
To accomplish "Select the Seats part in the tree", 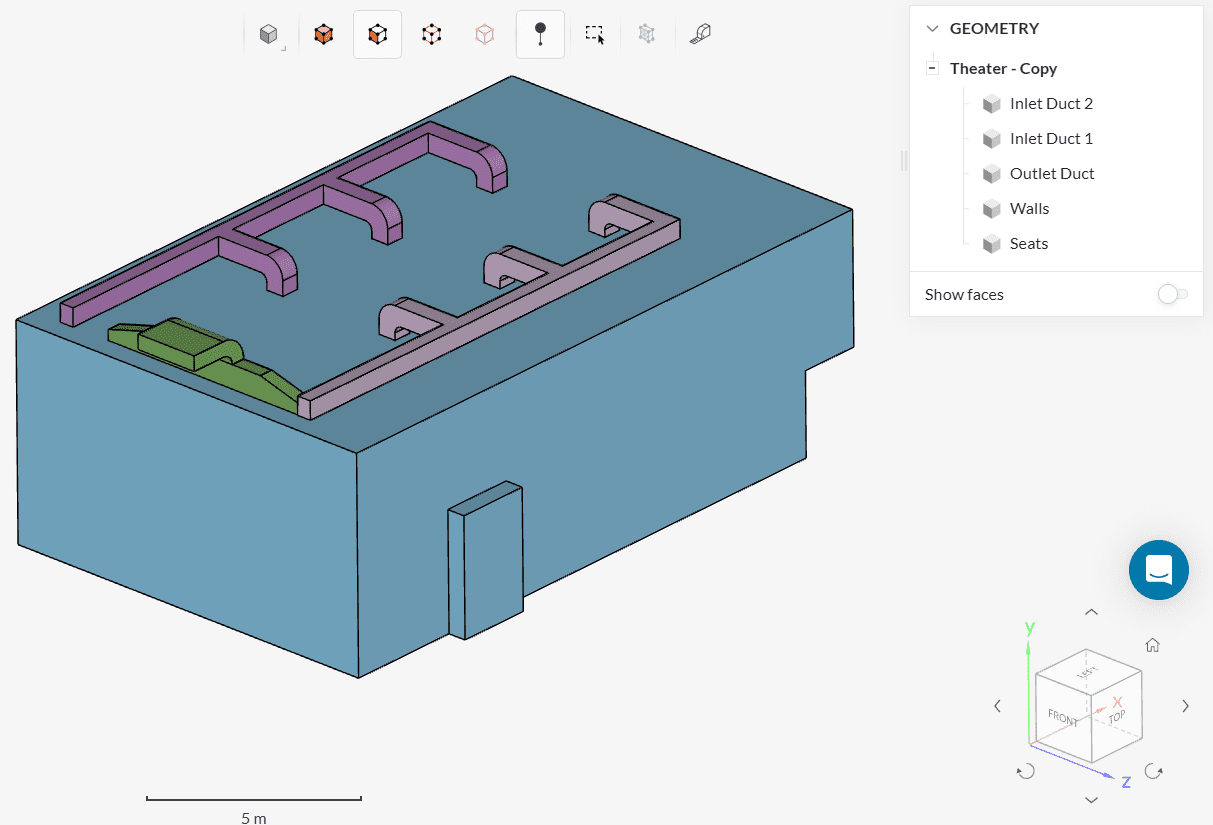I will click(x=1028, y=244).
